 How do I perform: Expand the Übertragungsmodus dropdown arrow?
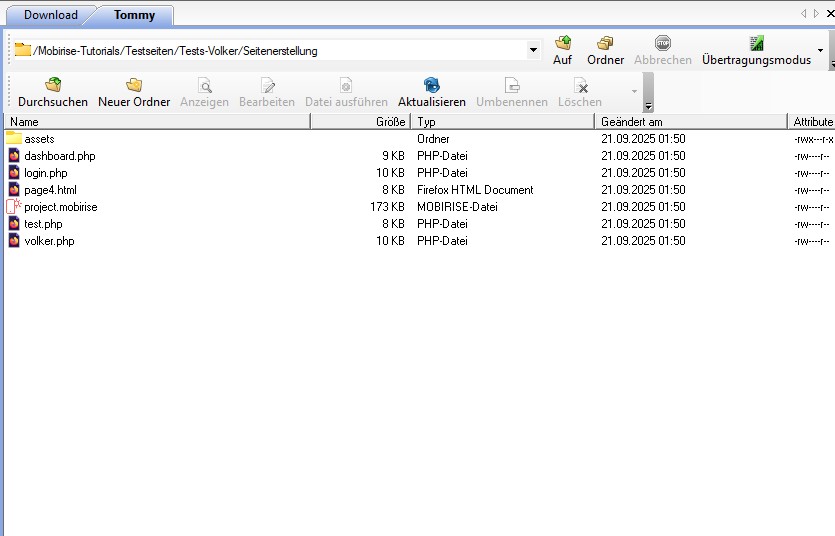click(x=821, y=49)
